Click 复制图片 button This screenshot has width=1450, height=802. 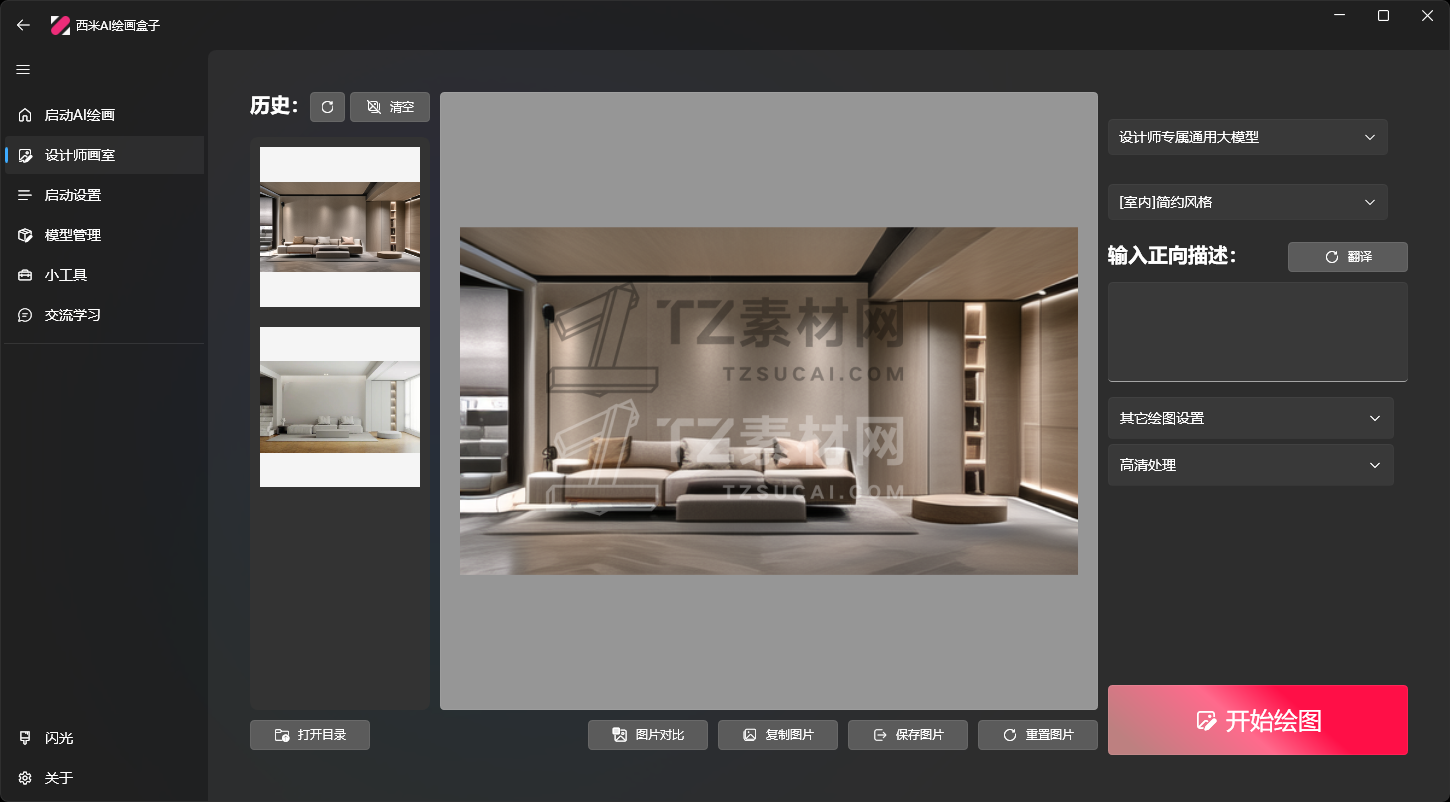(778, 735)
